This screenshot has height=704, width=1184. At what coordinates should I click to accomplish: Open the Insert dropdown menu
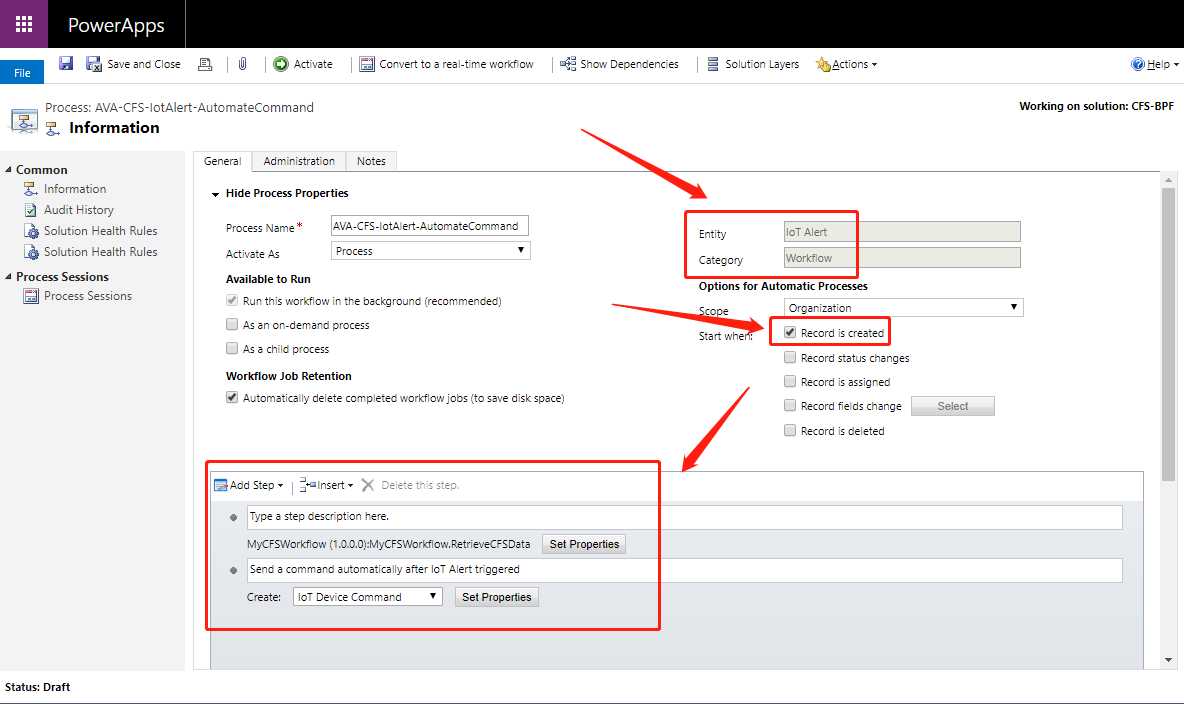[x=350, y=486]
